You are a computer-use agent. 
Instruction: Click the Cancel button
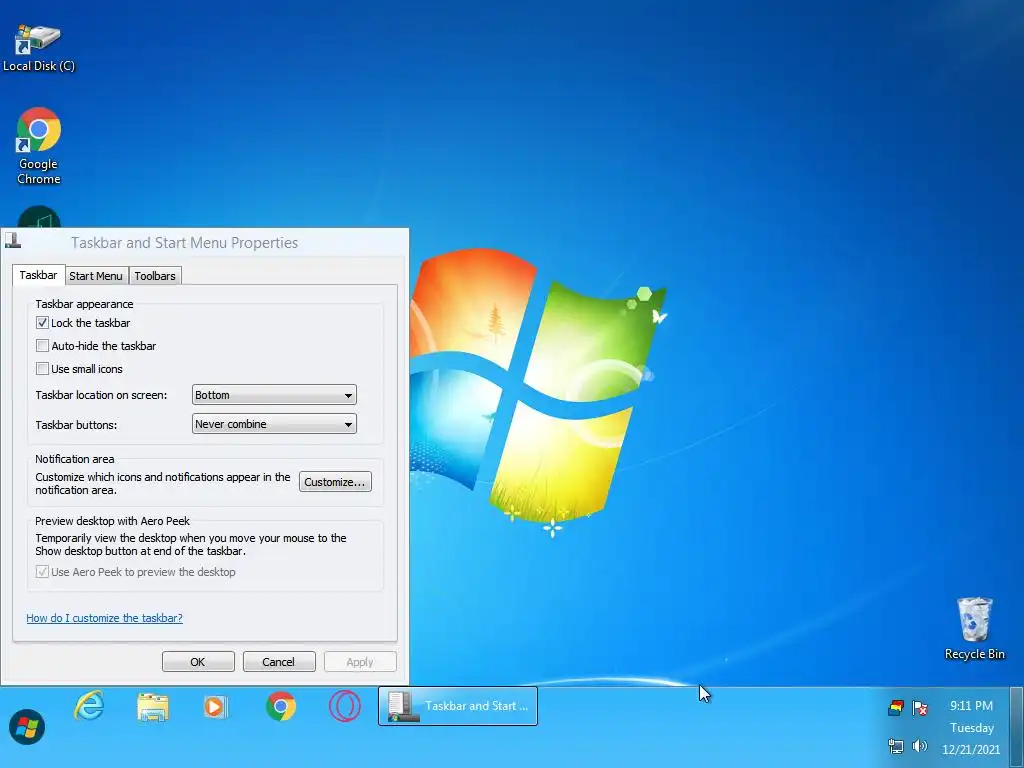(279, 662)
